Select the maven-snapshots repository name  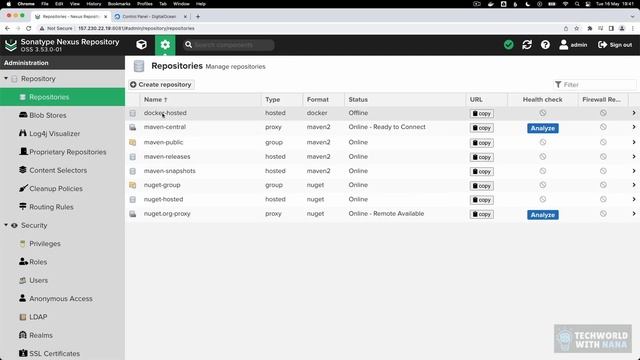(169, 171)
